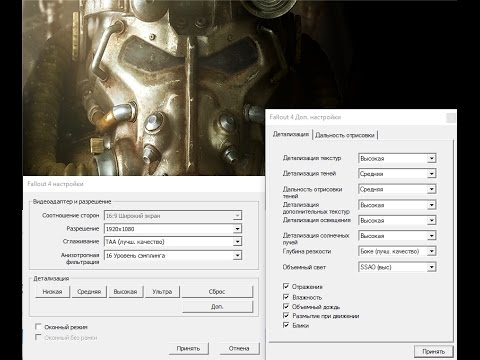Click the Fallout 4 настройки title text
The width and height of the screenshot is (480, 360).
point(55,184)
